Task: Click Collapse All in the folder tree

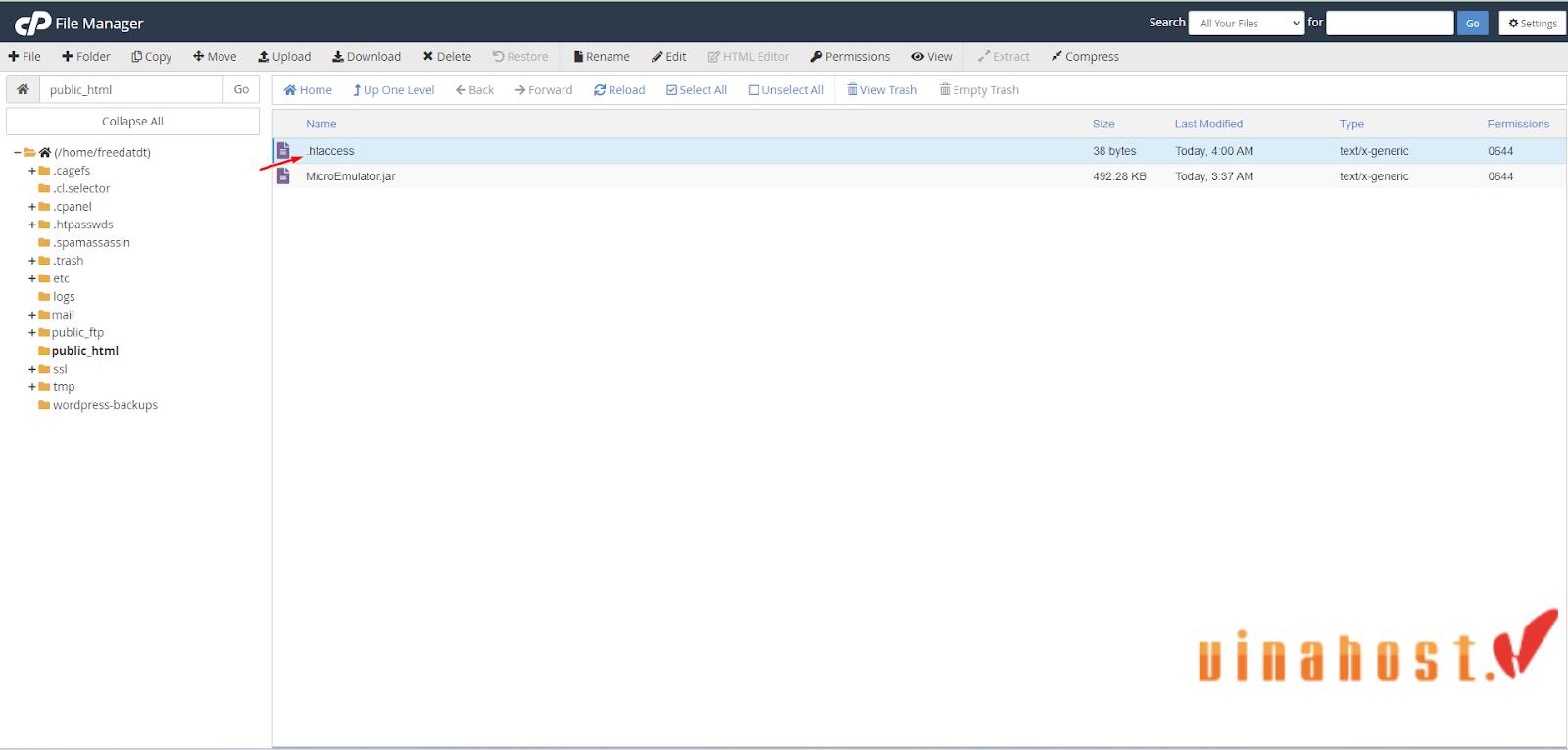Action: pos(132,122)
